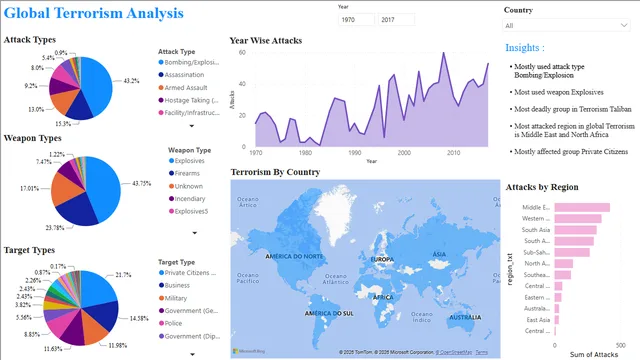Click the Southeast Asia region bar
The image size is (640, 360).
[562, 275]
